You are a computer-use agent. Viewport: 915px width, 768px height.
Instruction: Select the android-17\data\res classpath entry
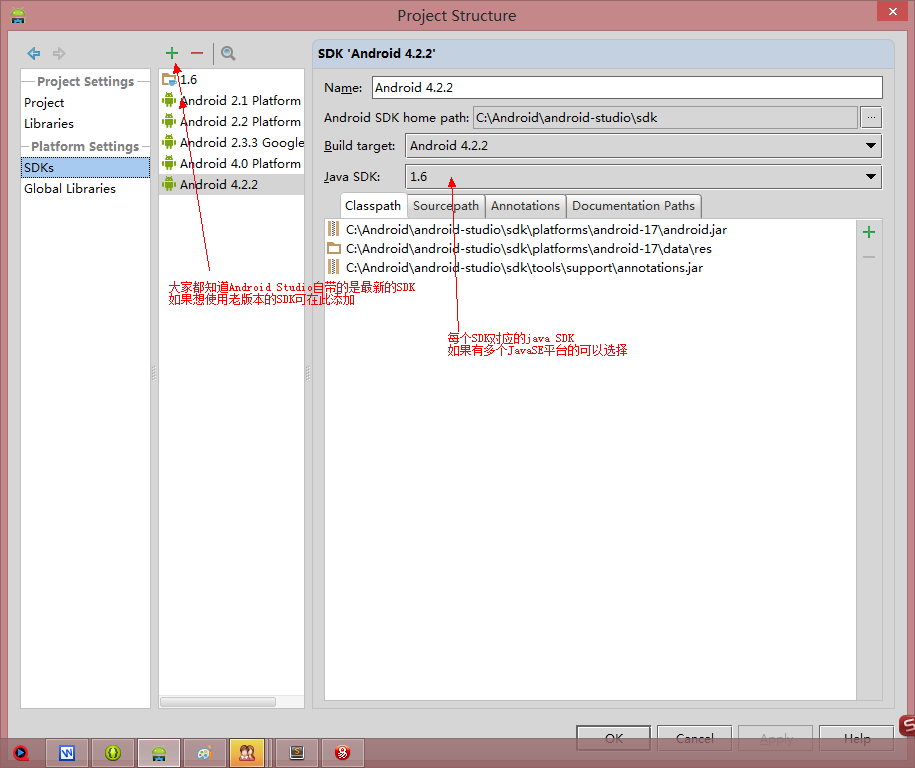click(589, 249)
